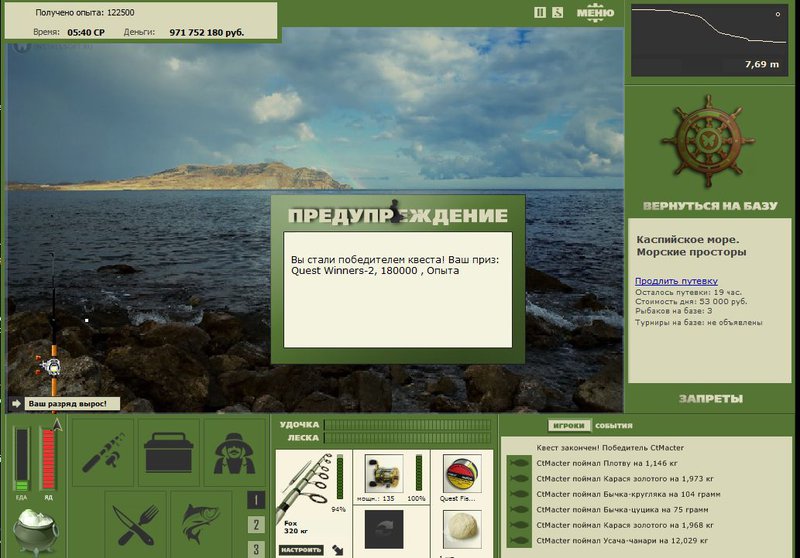800x558 pixels.
Task: Select the Quest Fis... fishing line spool
Action: [x=462, y=473]
